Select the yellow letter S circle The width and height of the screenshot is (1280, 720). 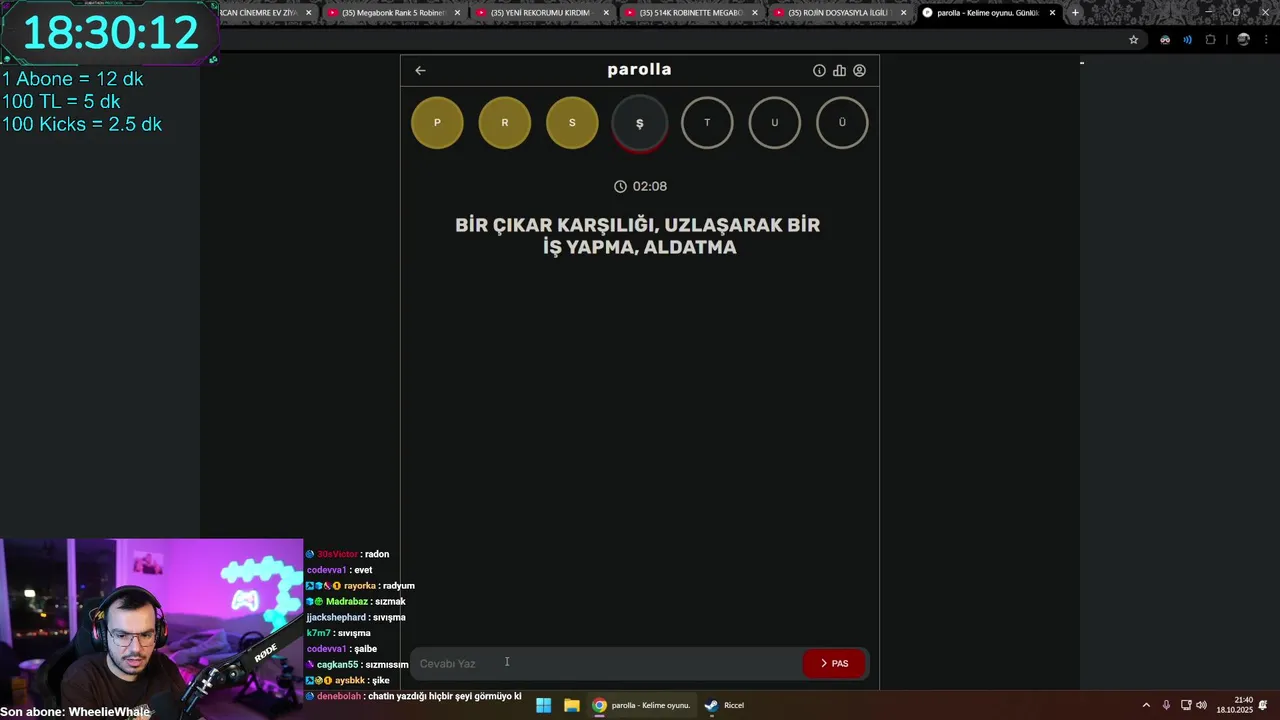pyautogui.click(x=572, y=123)
